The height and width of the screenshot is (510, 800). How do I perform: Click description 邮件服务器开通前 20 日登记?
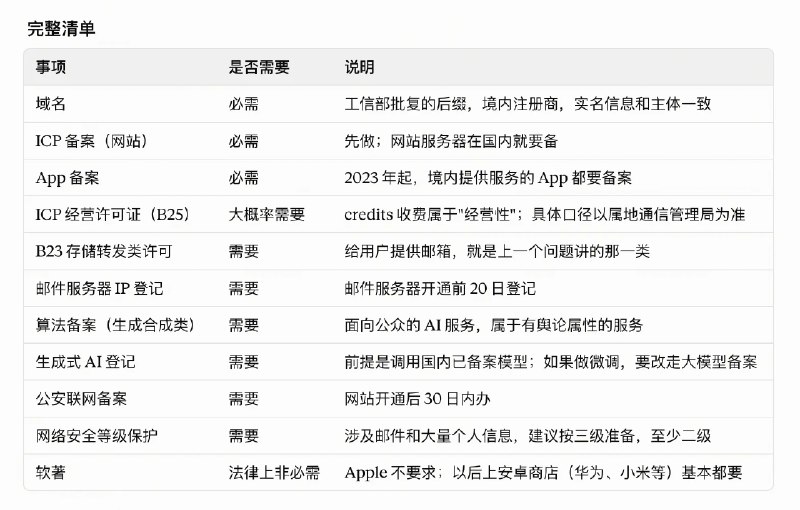click(x=440, y=289)
